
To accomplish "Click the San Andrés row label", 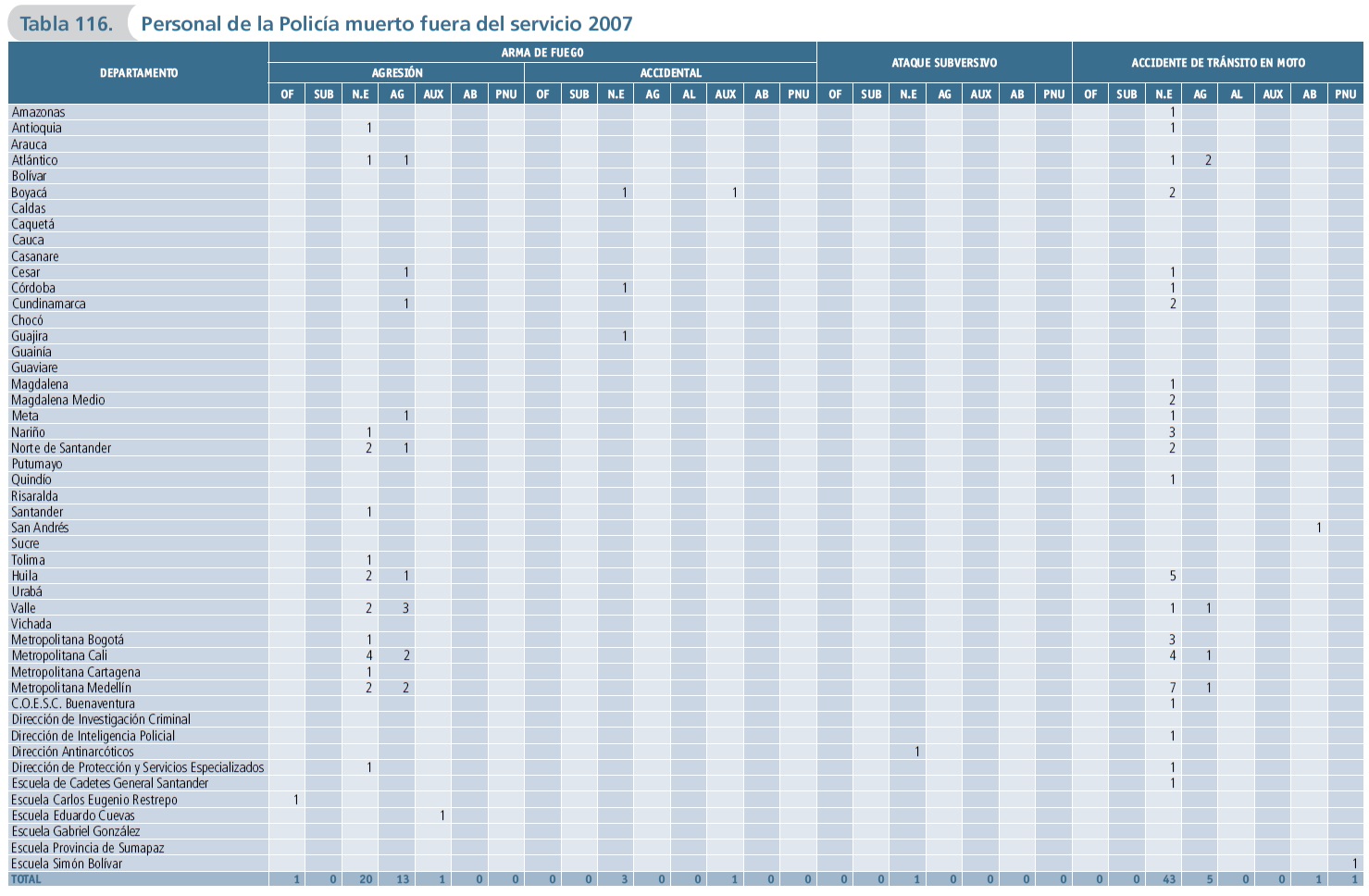I will (x=40, y=528).
